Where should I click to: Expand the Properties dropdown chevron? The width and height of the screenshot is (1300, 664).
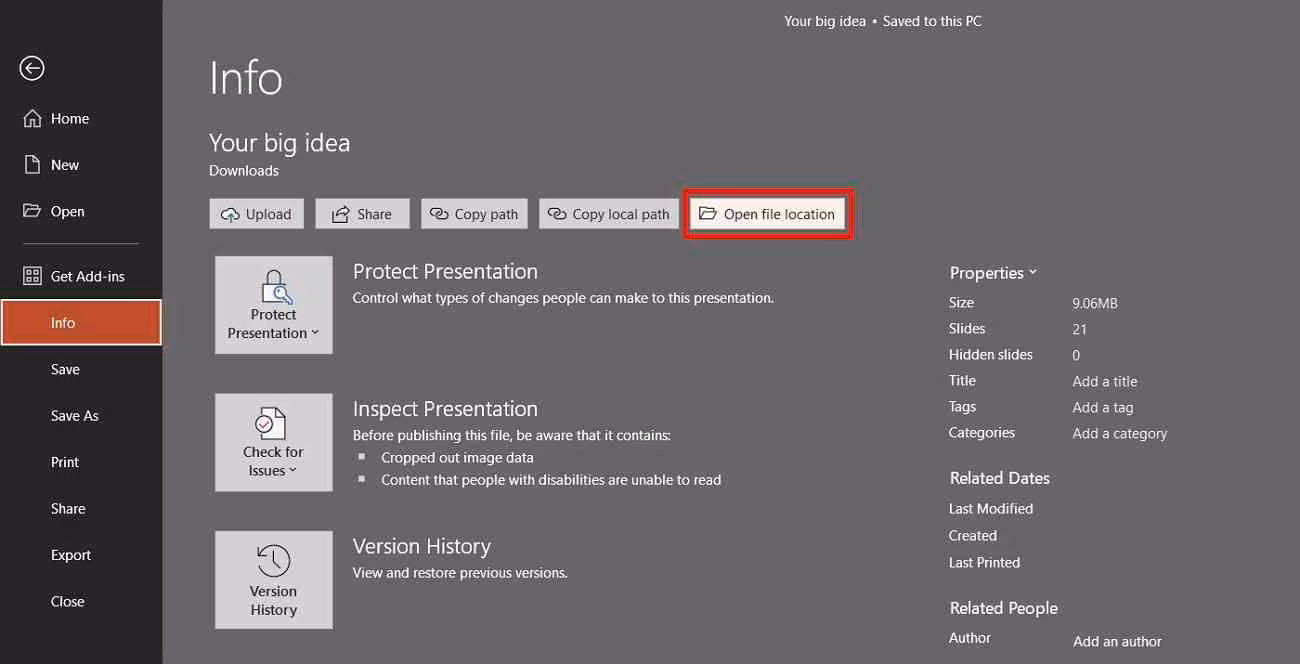tap(1033, 272)
